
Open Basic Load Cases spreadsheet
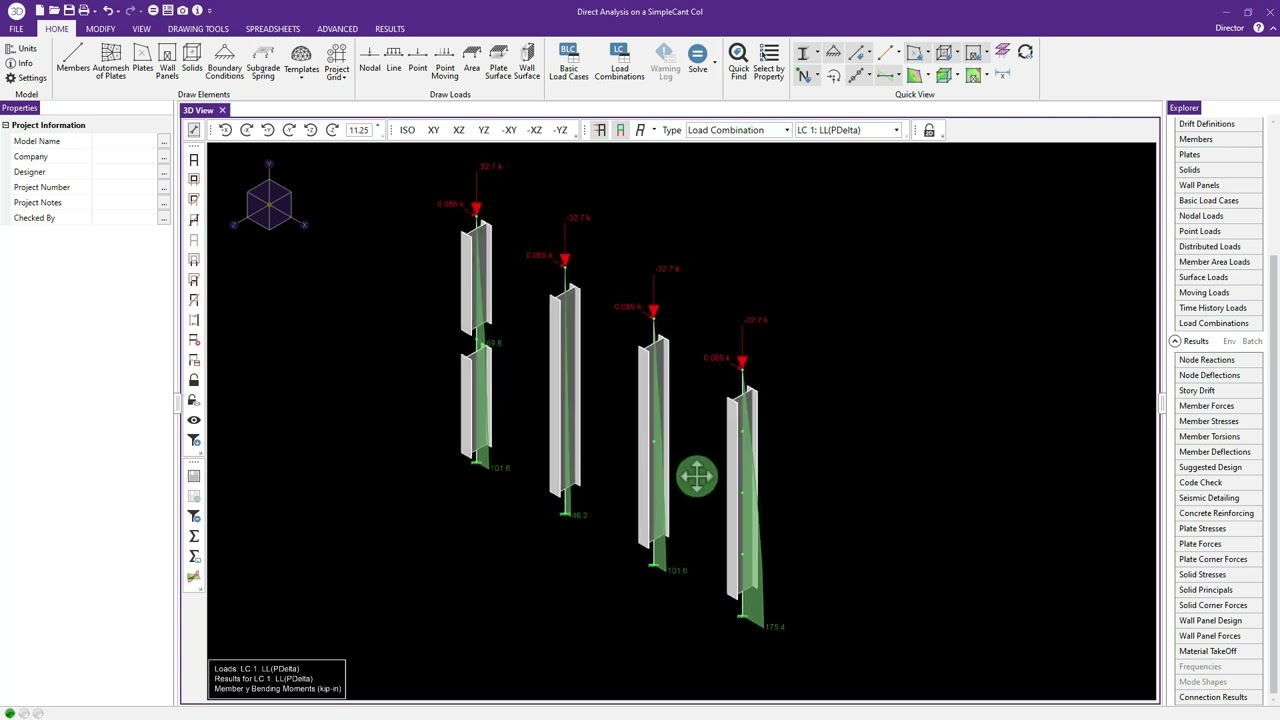click(x=569, y=61)
